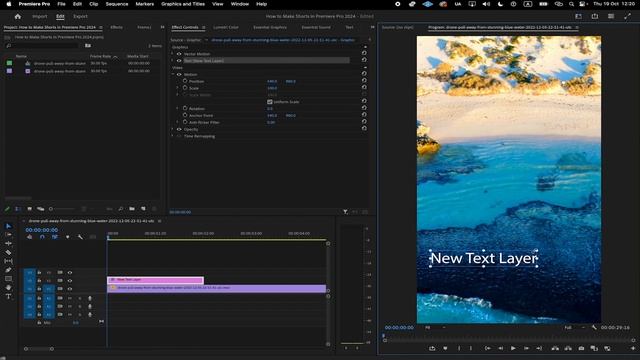
Task: Reset the Rotation parameter
Action: (364, 108)
